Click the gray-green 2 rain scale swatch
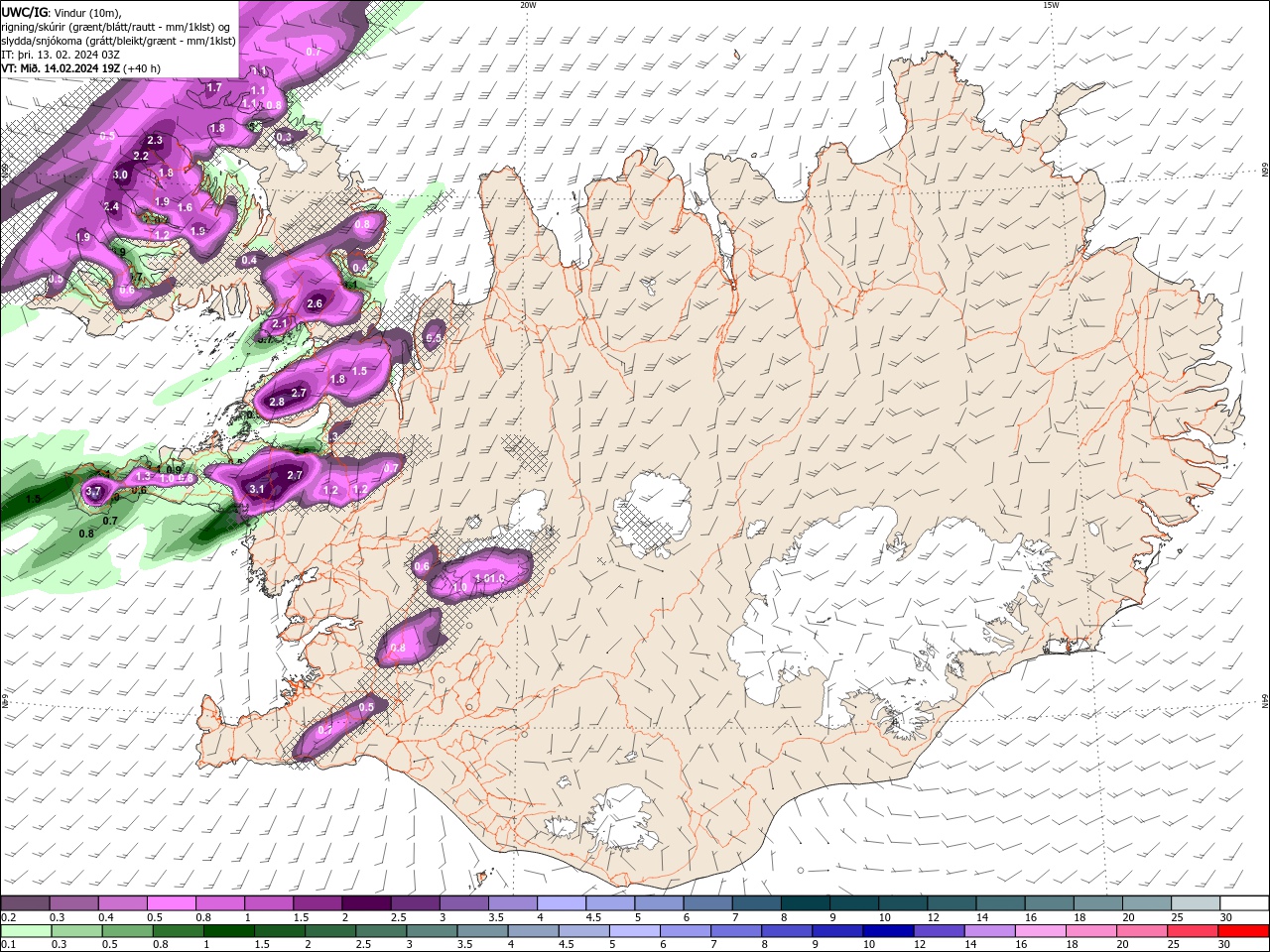1270x952 pixels. pyautogui.click(x=329, y=931)
